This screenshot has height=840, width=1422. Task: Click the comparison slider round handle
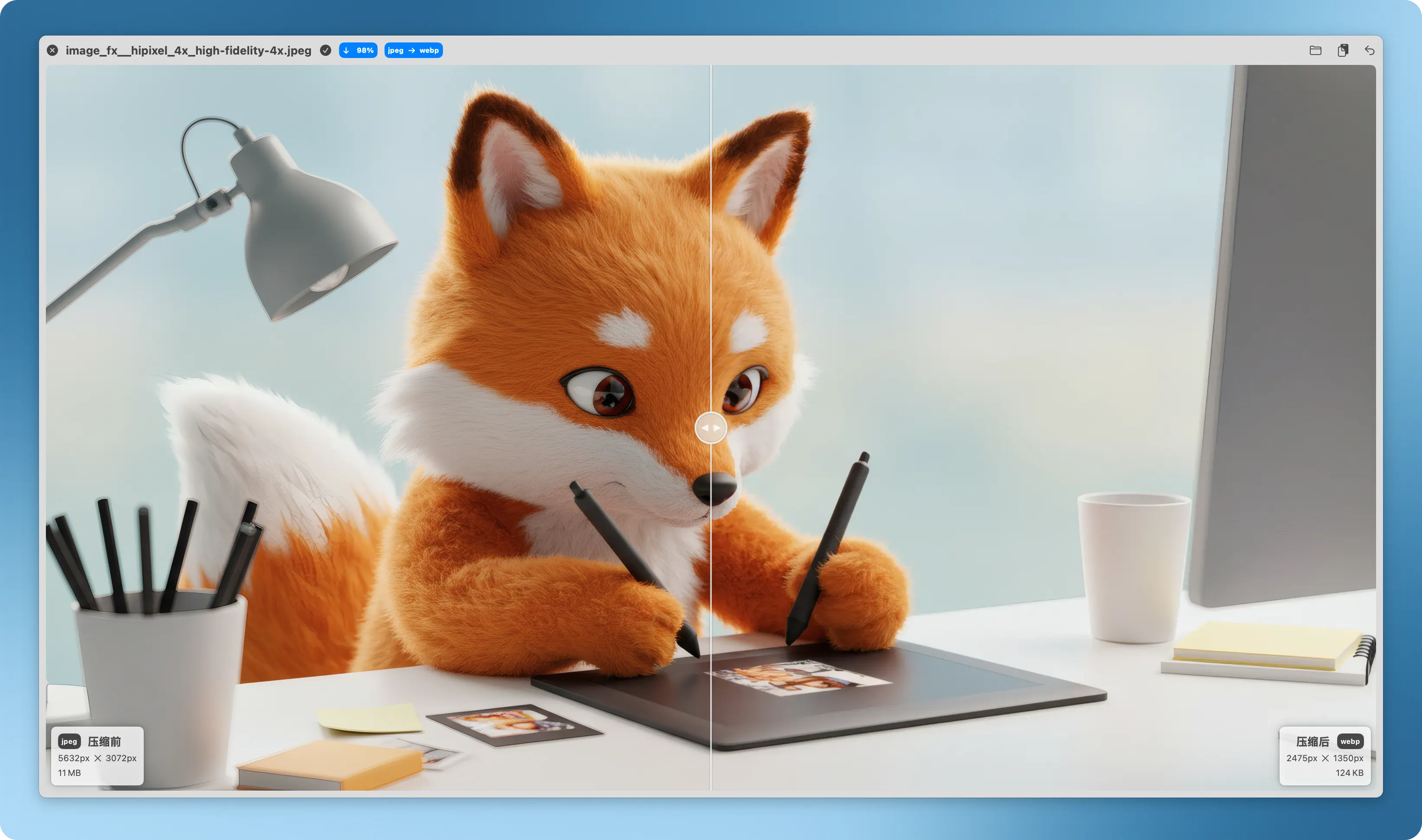[x=711, y=428]
